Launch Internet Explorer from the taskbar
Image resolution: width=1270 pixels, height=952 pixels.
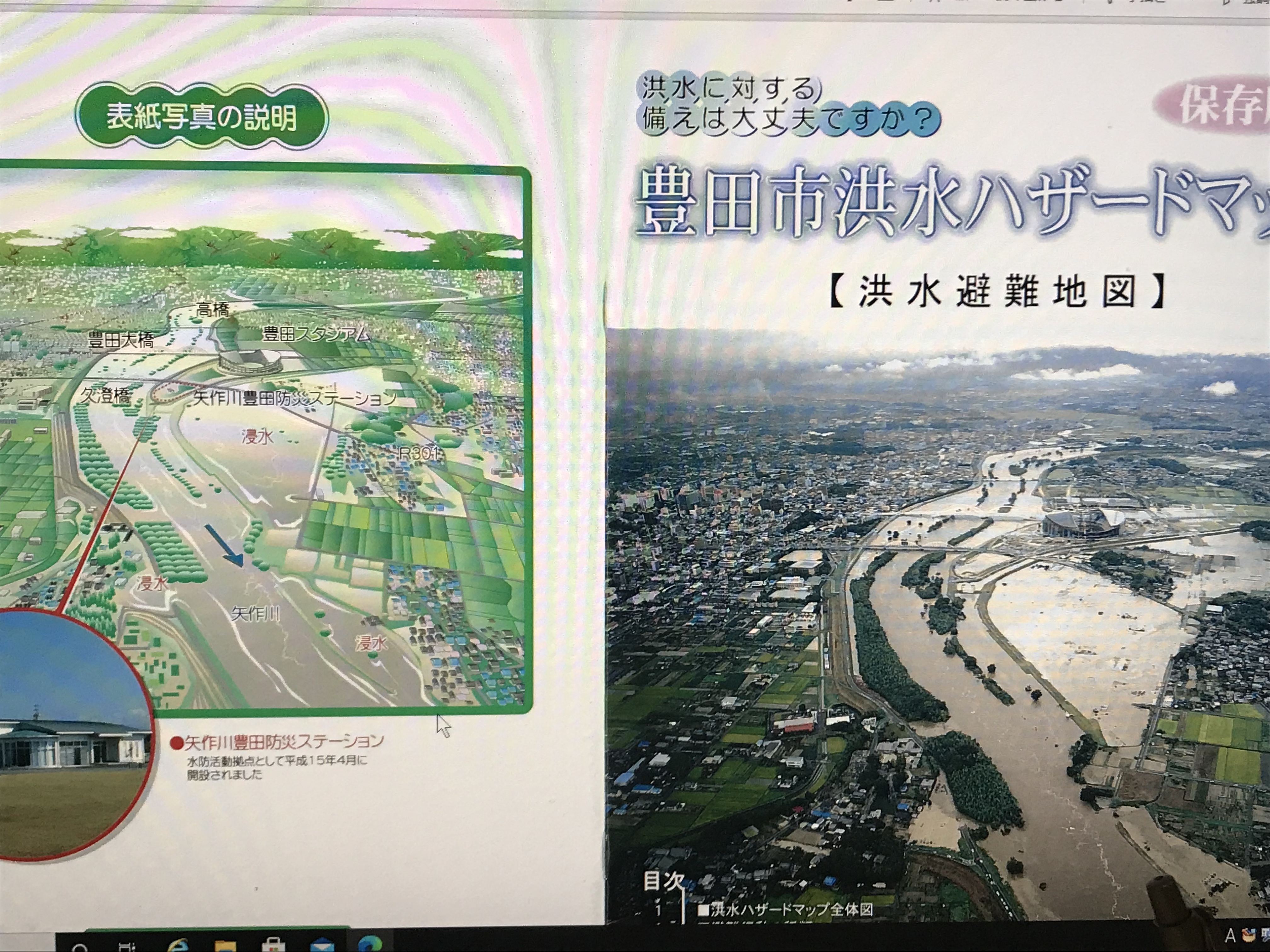pyautogui.click(x=179, y=946)
